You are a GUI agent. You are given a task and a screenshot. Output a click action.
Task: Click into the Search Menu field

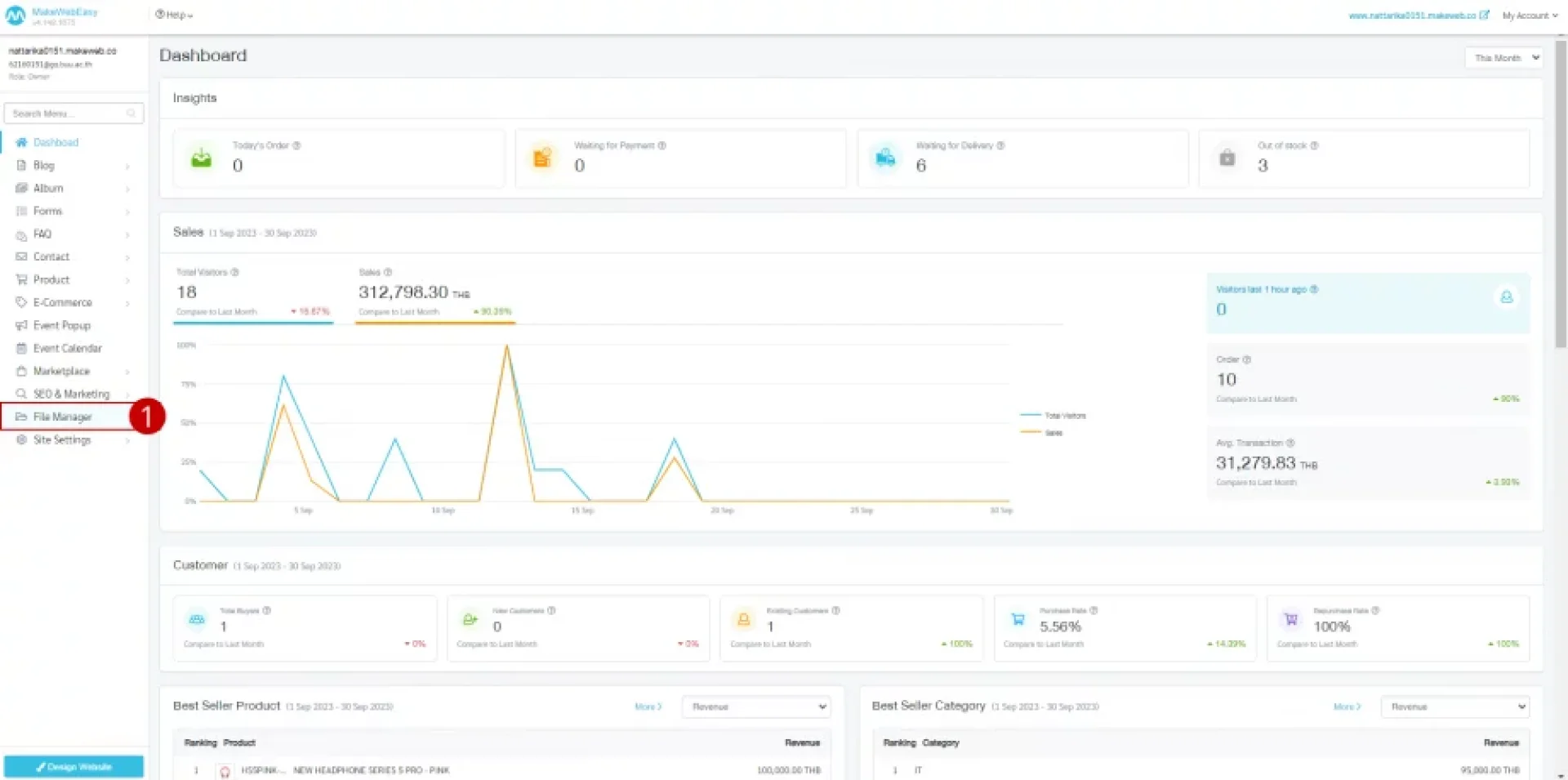pyautogui.click(x=67, y=114)
